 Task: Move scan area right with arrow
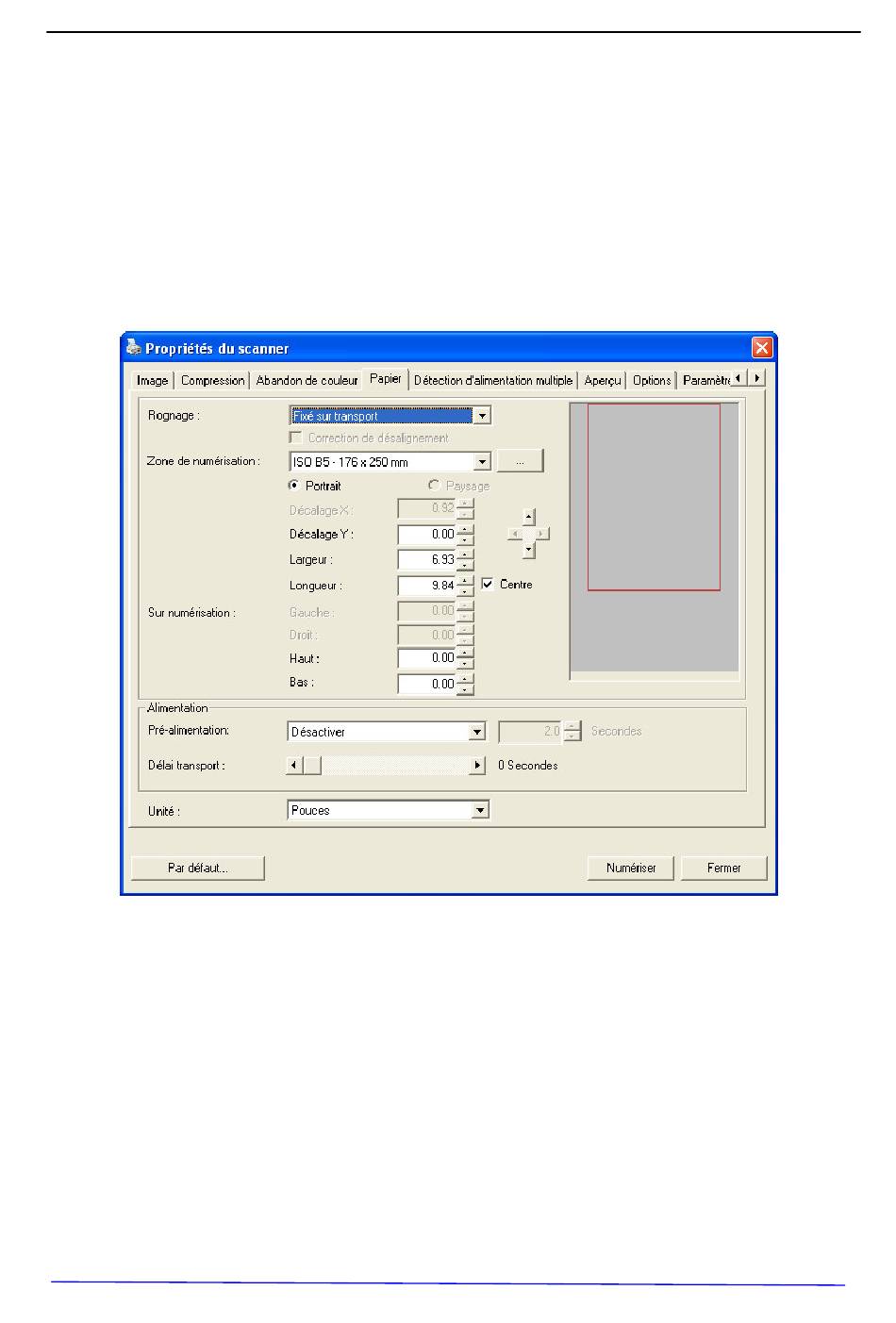pos(542,534)
